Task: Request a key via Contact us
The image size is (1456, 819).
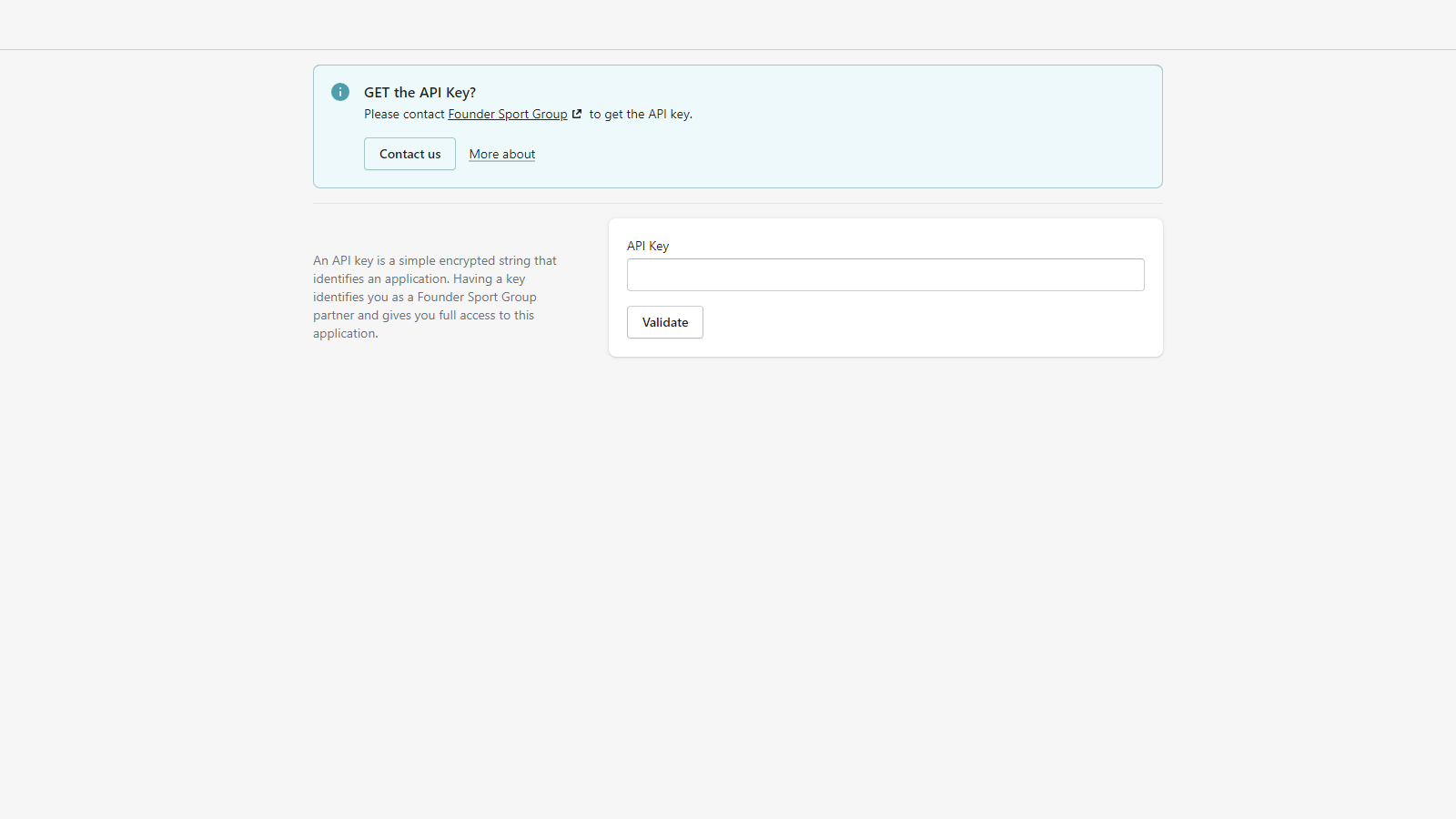Action: pos(409,154)
